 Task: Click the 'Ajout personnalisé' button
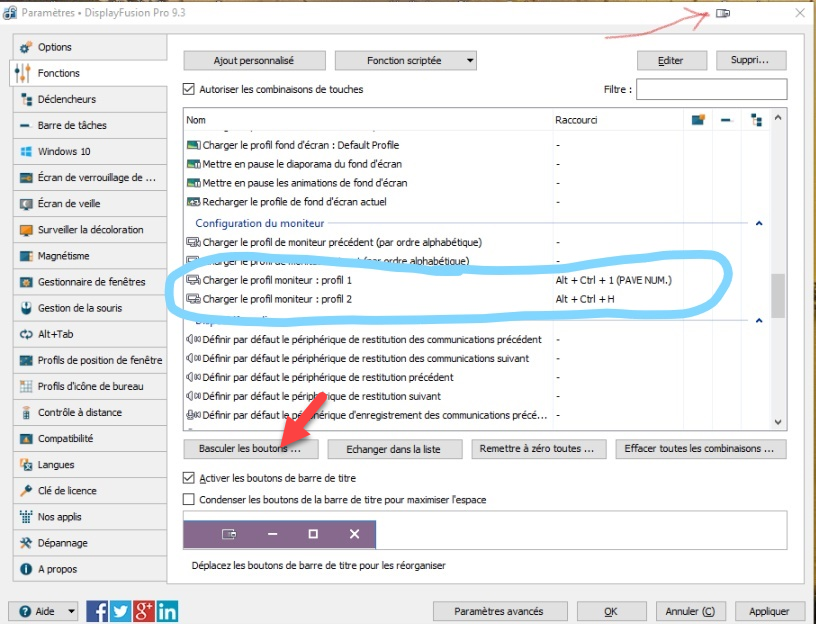click(x=254, y=61)
